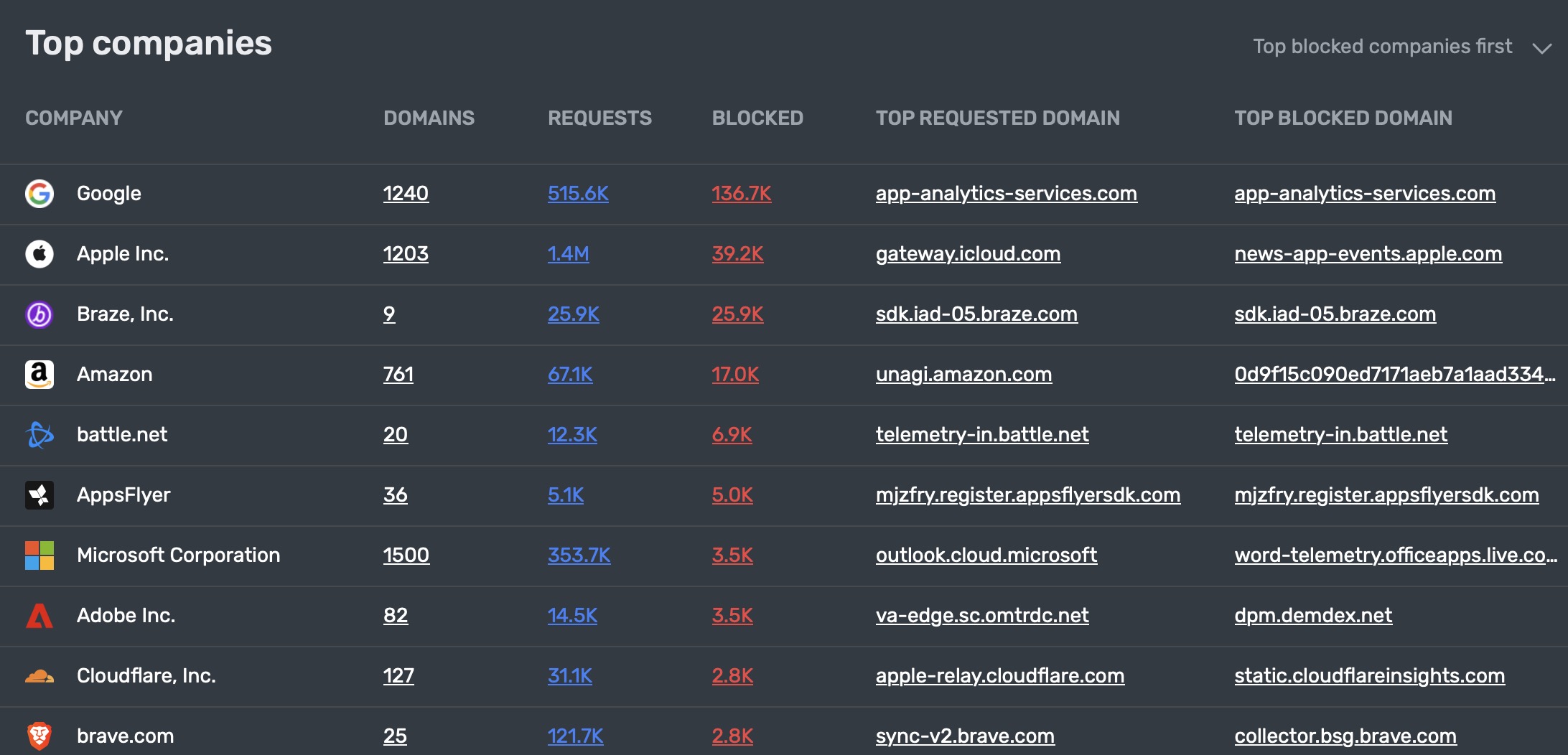The width and height of the screenshot is (1568, 755).
Task: Click the battle.net logo icon
Action: [x=39, y=435]
